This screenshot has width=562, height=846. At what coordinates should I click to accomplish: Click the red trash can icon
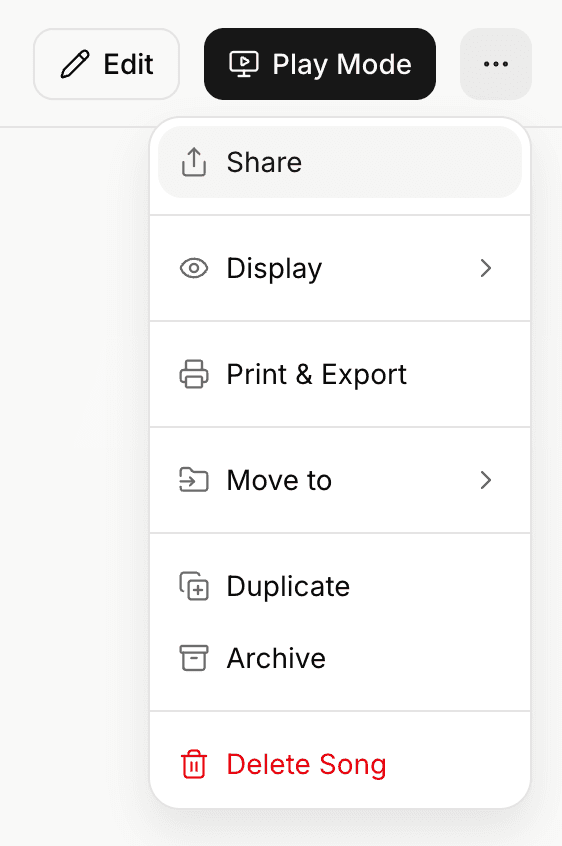[x=194, y=764]
